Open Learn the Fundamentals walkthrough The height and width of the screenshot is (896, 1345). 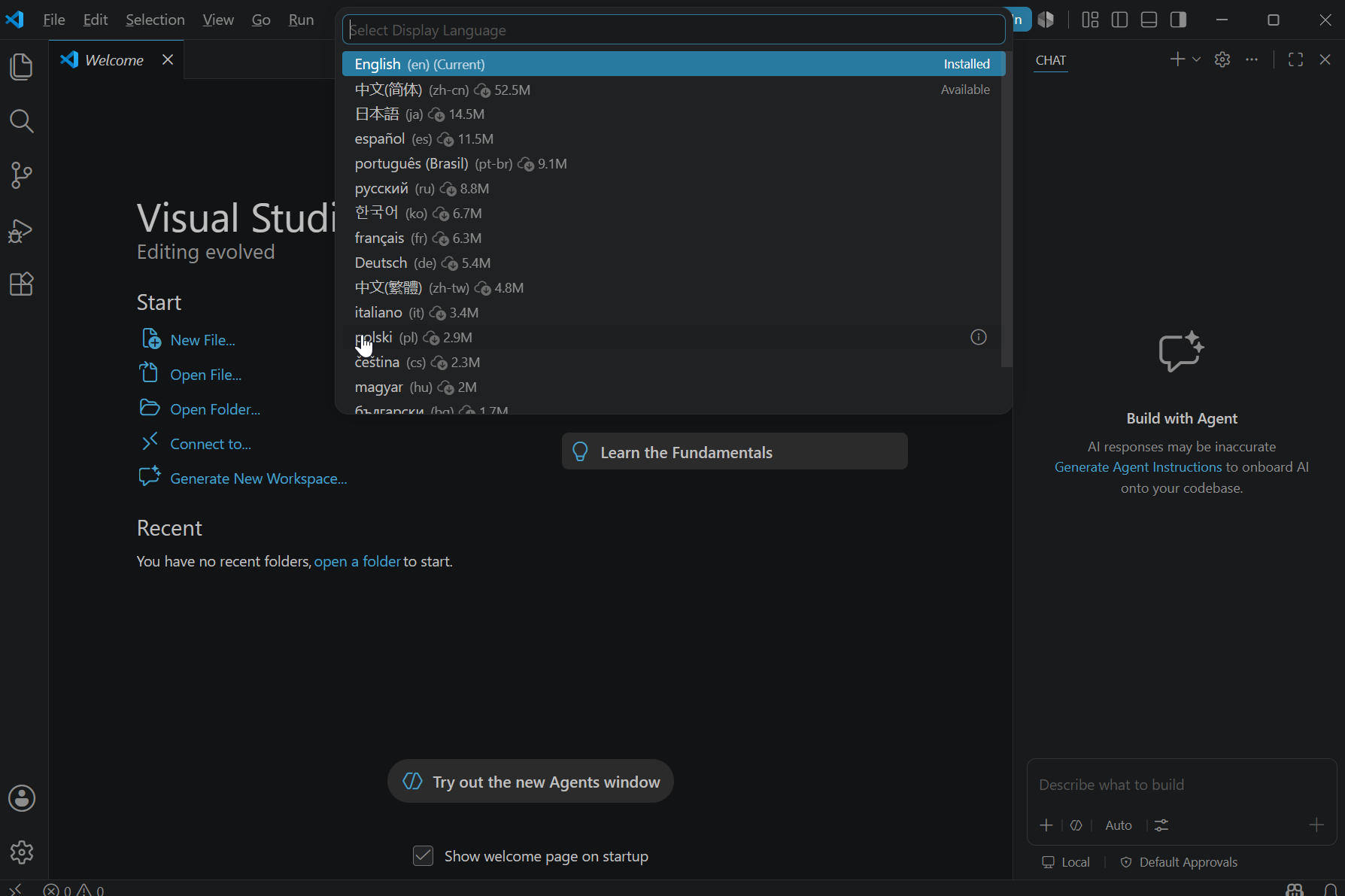[x=734, y=452]
